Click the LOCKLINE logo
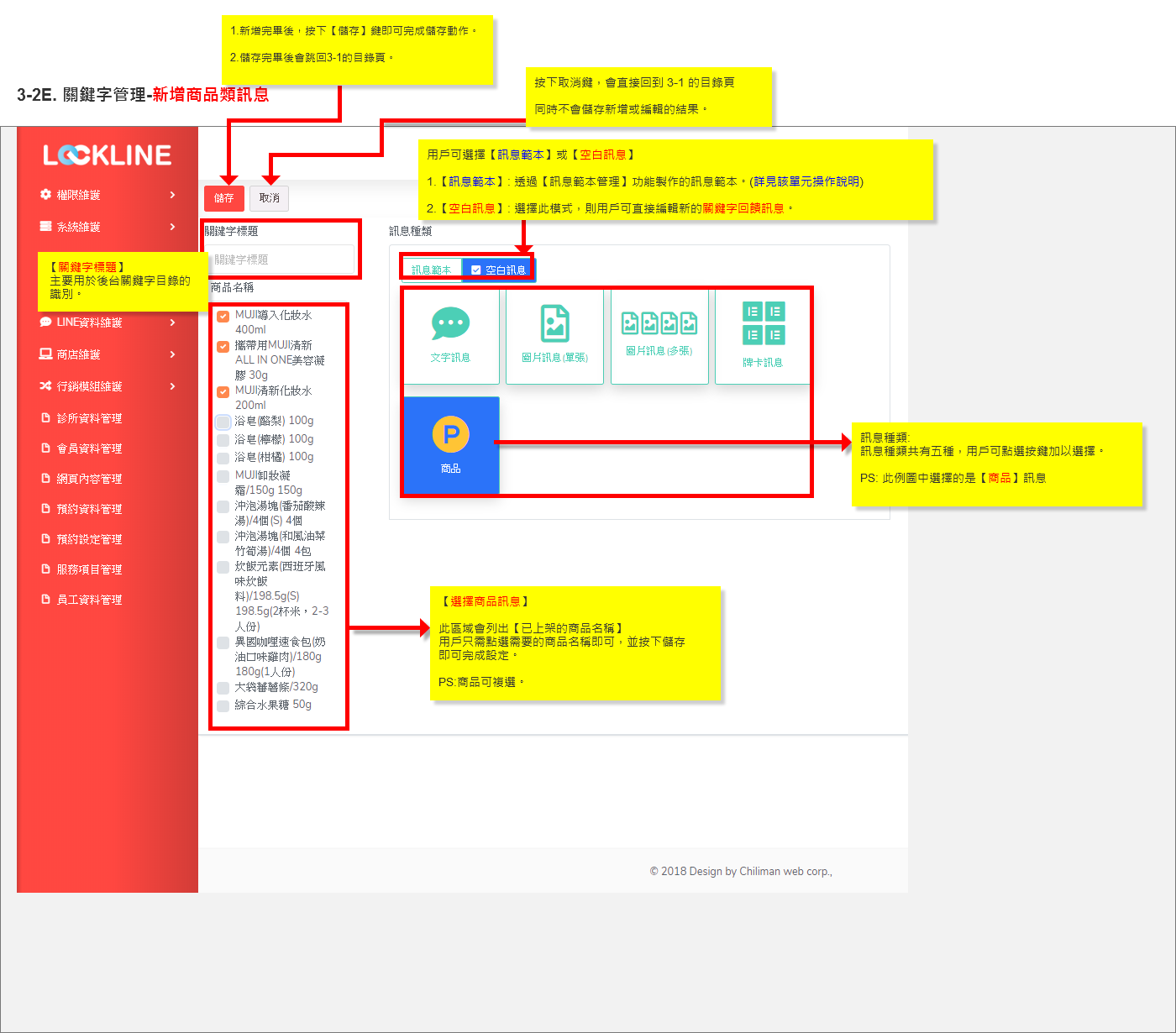Image resolution: width=1176 pixels, height=1033 pixels. coord(108,155)
